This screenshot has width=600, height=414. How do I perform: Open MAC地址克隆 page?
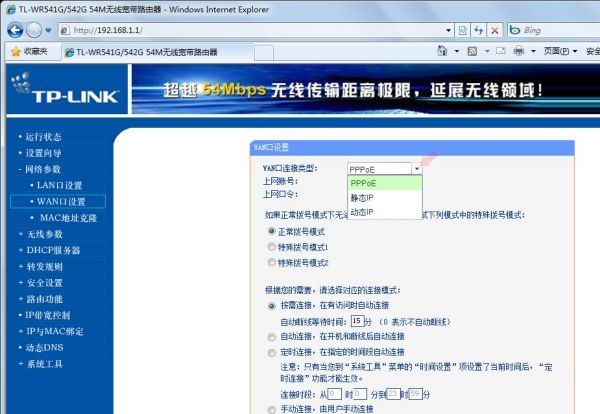pos(68,218)
